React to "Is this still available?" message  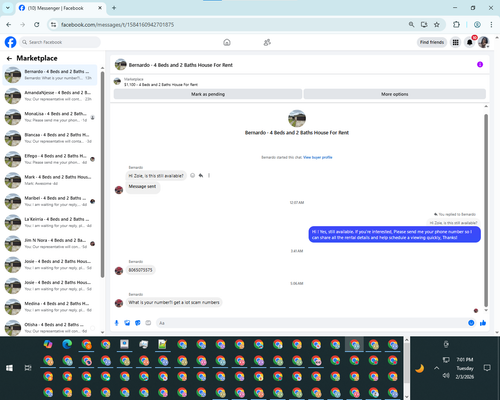(192, 175)
